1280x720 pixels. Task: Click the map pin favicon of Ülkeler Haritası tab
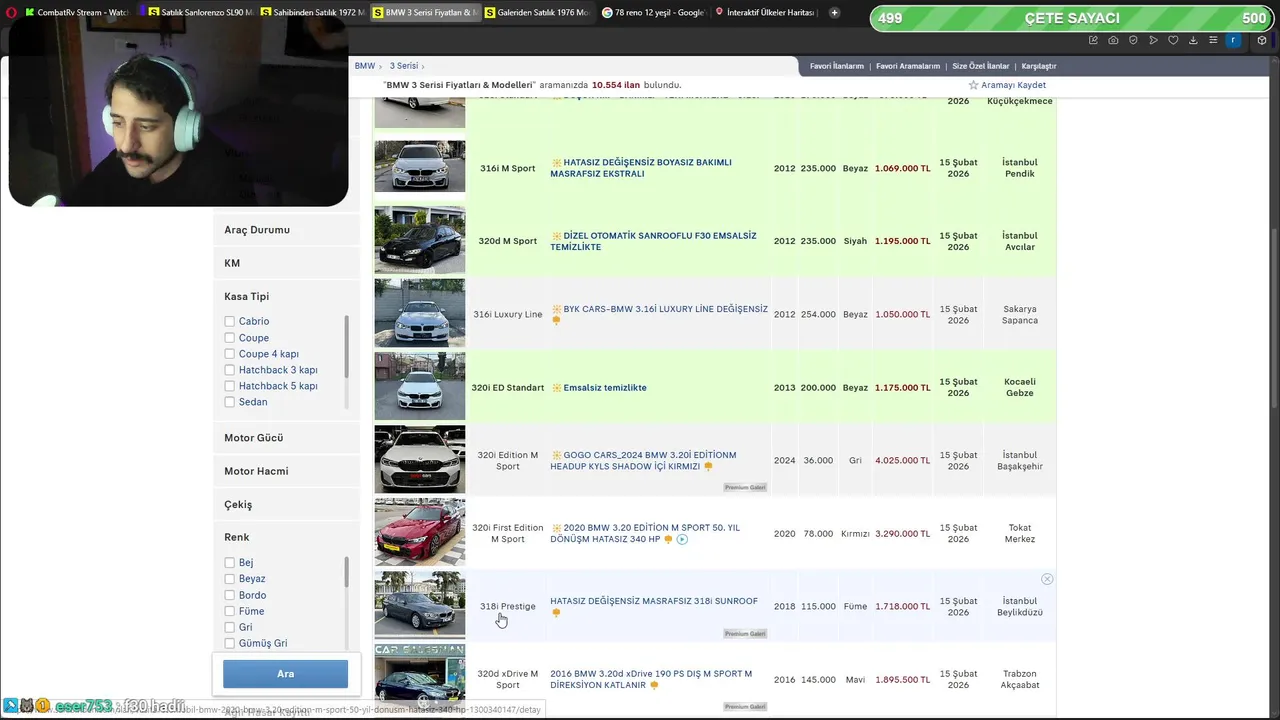[720, 12]
